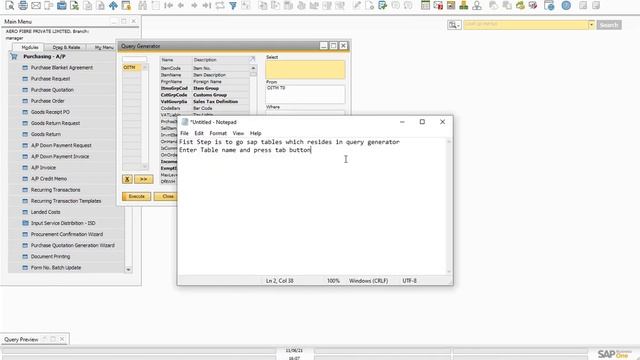Open Landed Costs menu item
This screenshot has width=640, height=360.
(x=45, y=212)
